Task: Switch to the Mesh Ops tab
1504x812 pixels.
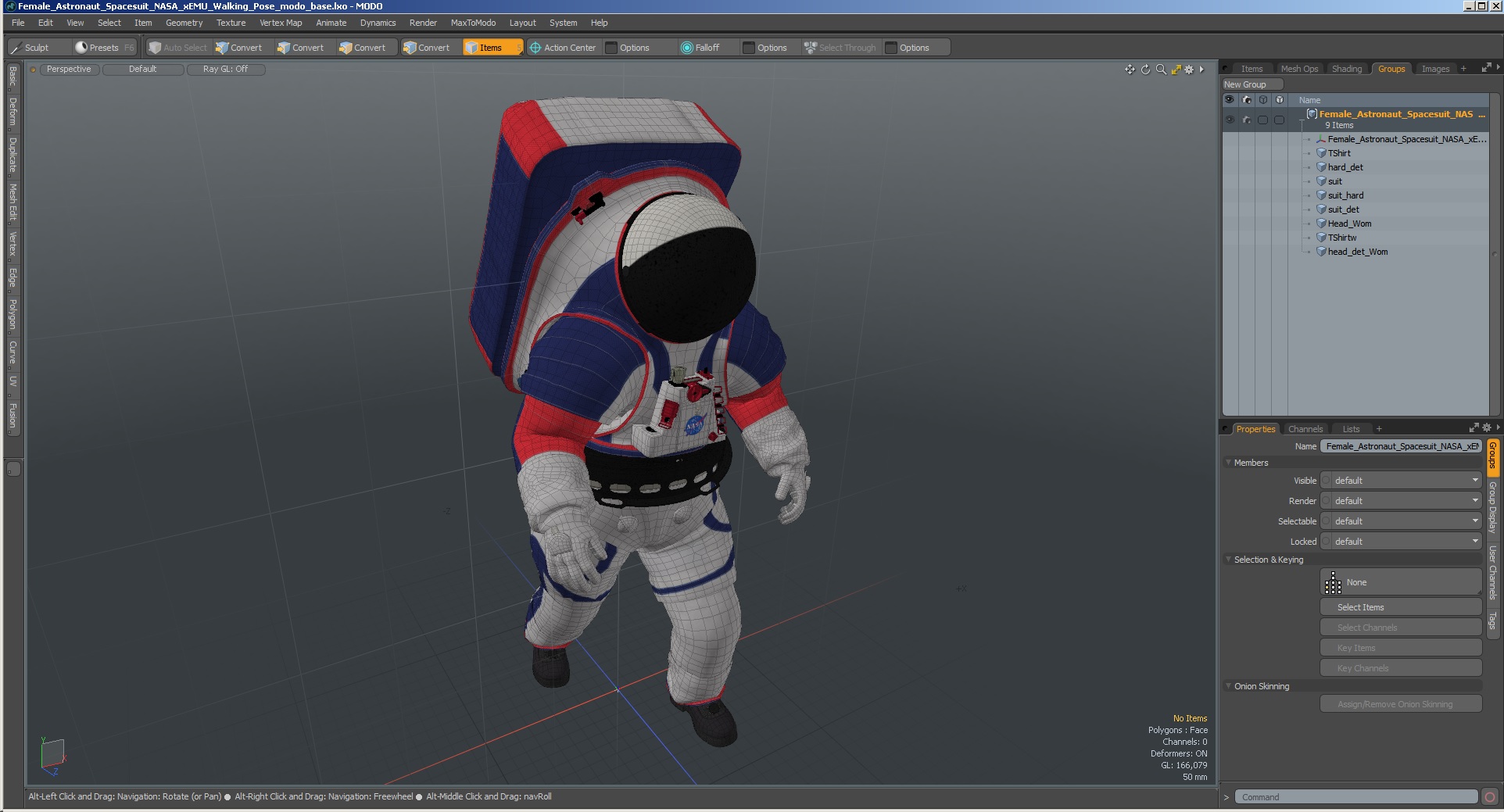Action: 1299,69
